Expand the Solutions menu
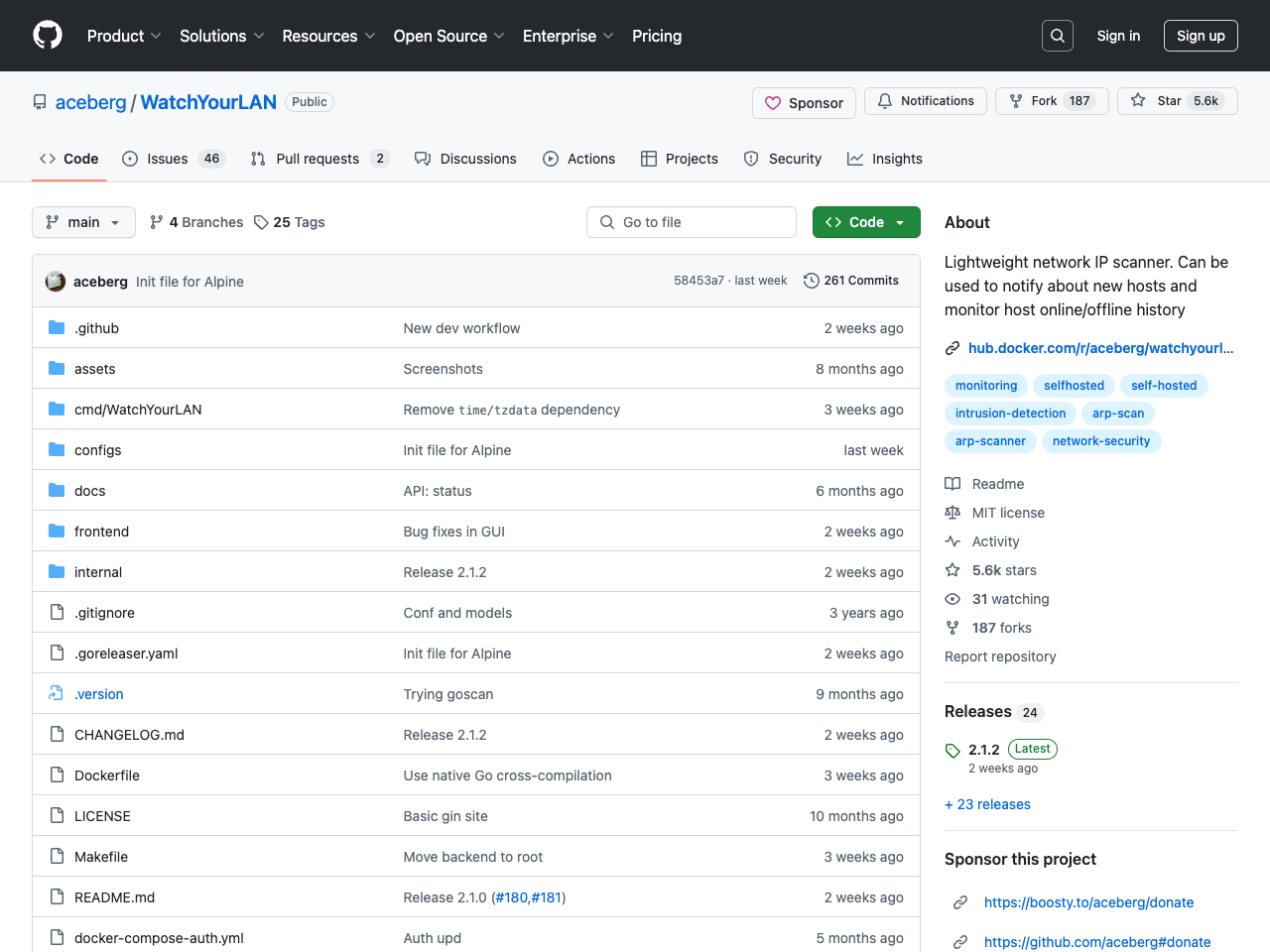Image resolution: width=1270 pixels, height=952 pixels. (x=222, y=36)
